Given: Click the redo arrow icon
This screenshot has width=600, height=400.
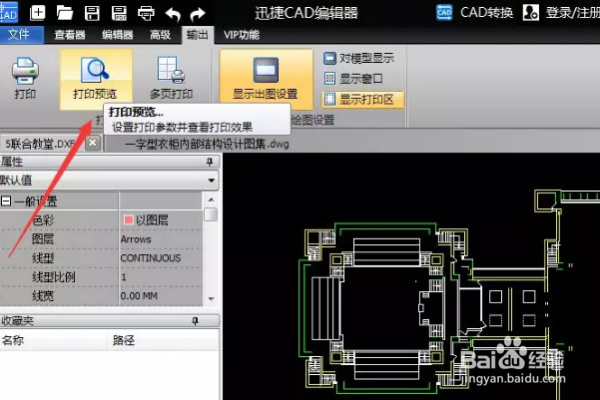Looking at the screenshot, I should click(198, 14).
